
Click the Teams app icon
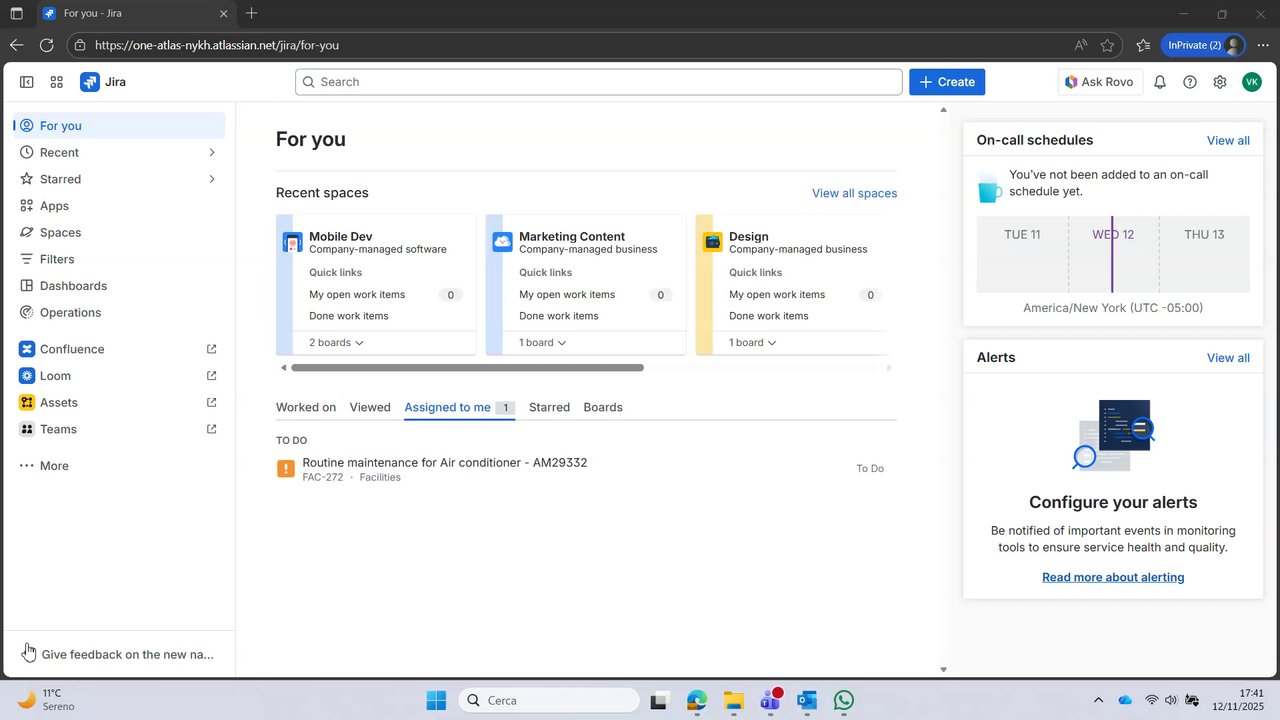27,429
